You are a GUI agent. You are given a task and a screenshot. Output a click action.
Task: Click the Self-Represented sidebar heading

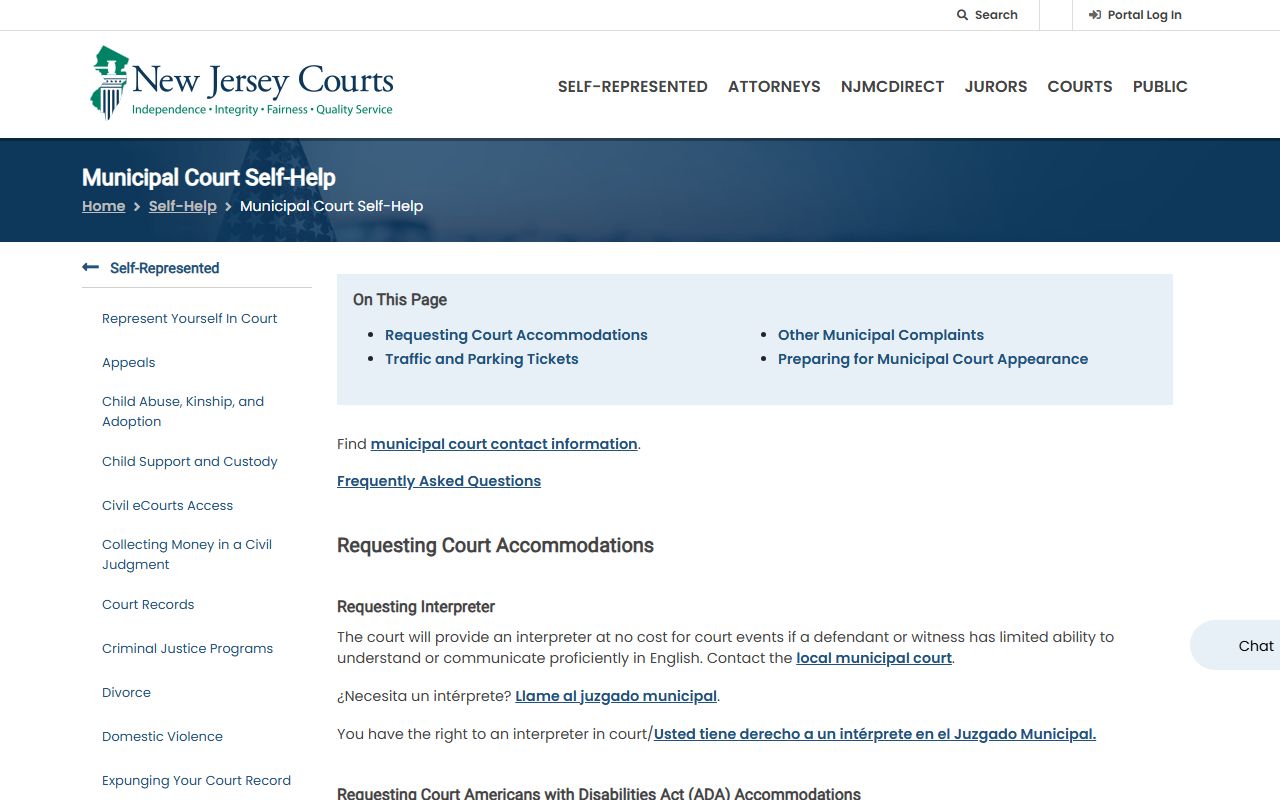pyautogui.click(x=165, y=268)
